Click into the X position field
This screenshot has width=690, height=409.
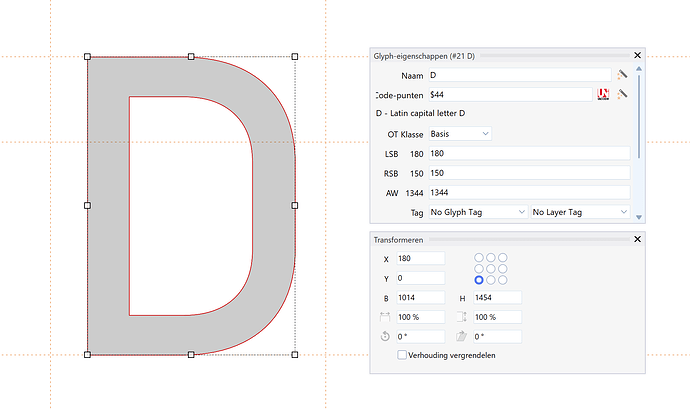point(421,258)
